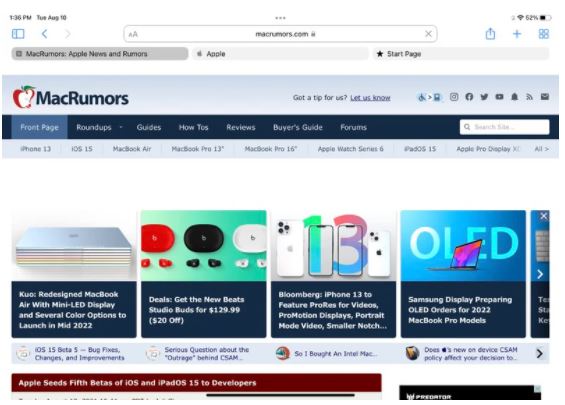Open the Buyer's Guide menu item
The height and width of the screenshot is (405, 565).
[x=298, y=127]
